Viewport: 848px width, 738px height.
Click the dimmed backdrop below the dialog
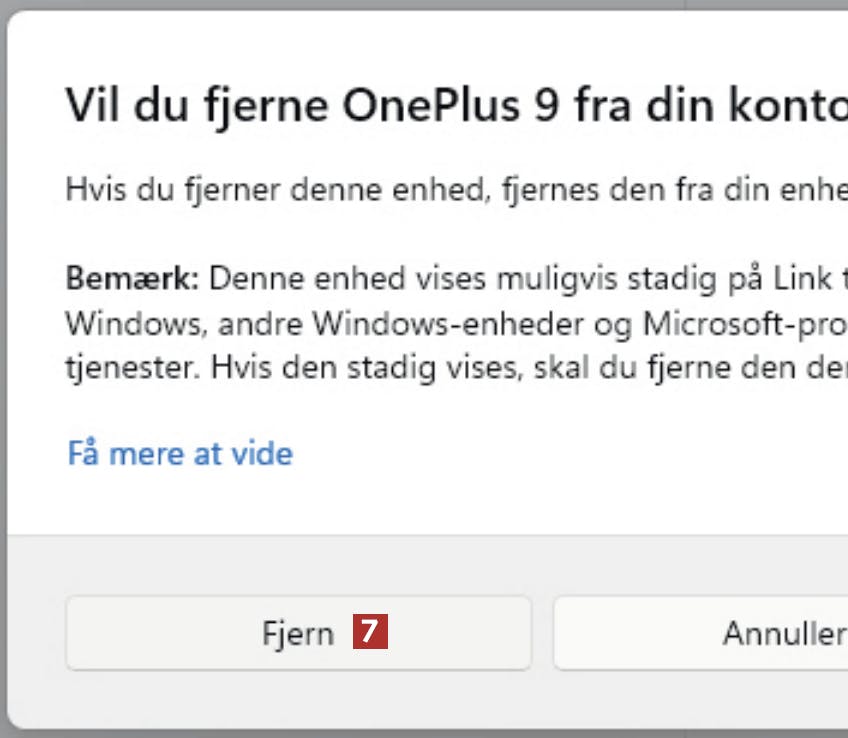(x=400, y=733)
